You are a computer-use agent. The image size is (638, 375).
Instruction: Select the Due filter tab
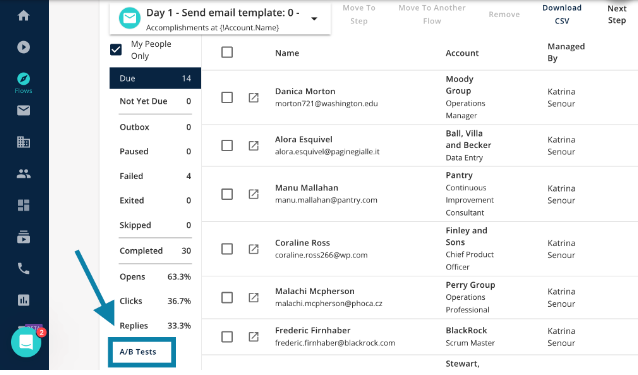[155, 78]
